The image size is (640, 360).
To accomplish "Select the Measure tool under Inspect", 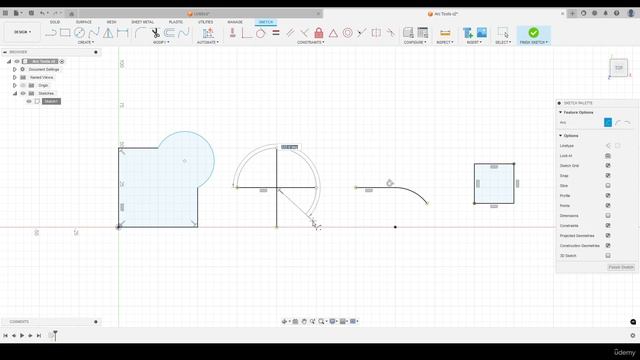I will [445, 33].
